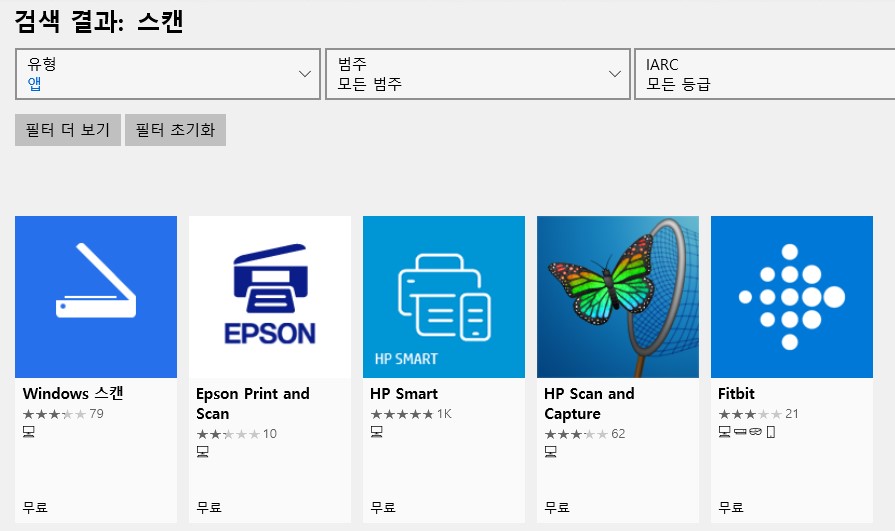
Task: Click the HoloLens headset icon under Fitbit
Action: [756, 432]
